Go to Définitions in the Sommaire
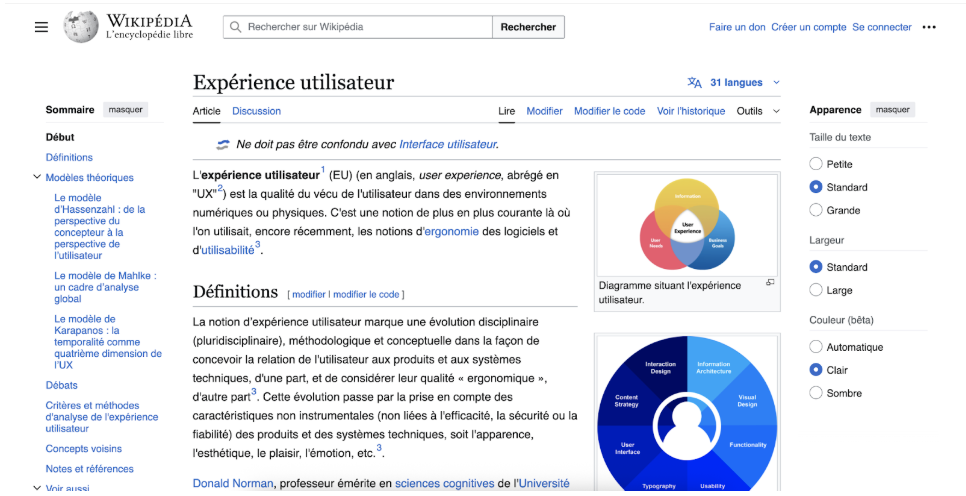Viewport: 966px width, 496px height. point(69,157)
